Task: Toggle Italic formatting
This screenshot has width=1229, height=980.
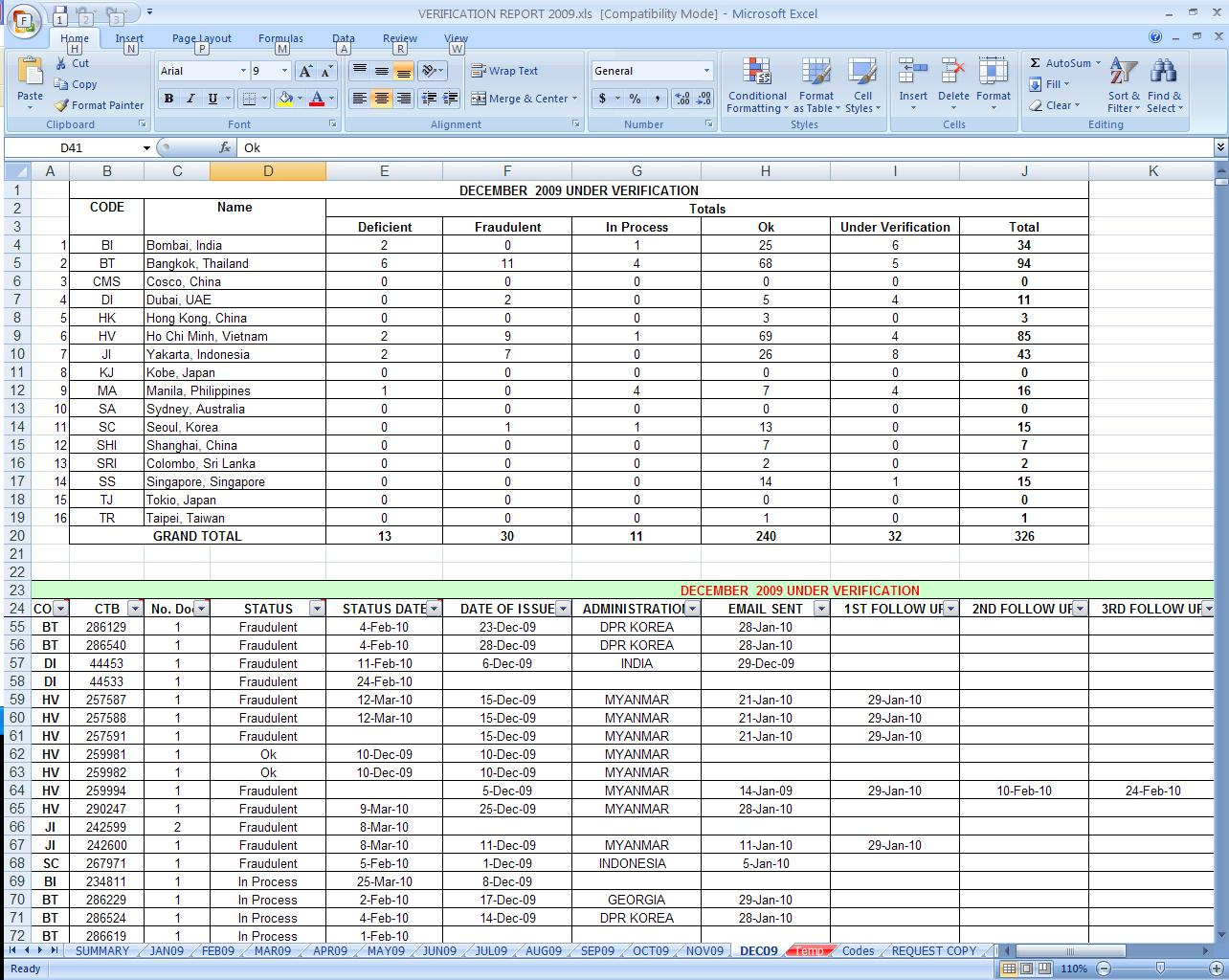Action: pos(190,99)
